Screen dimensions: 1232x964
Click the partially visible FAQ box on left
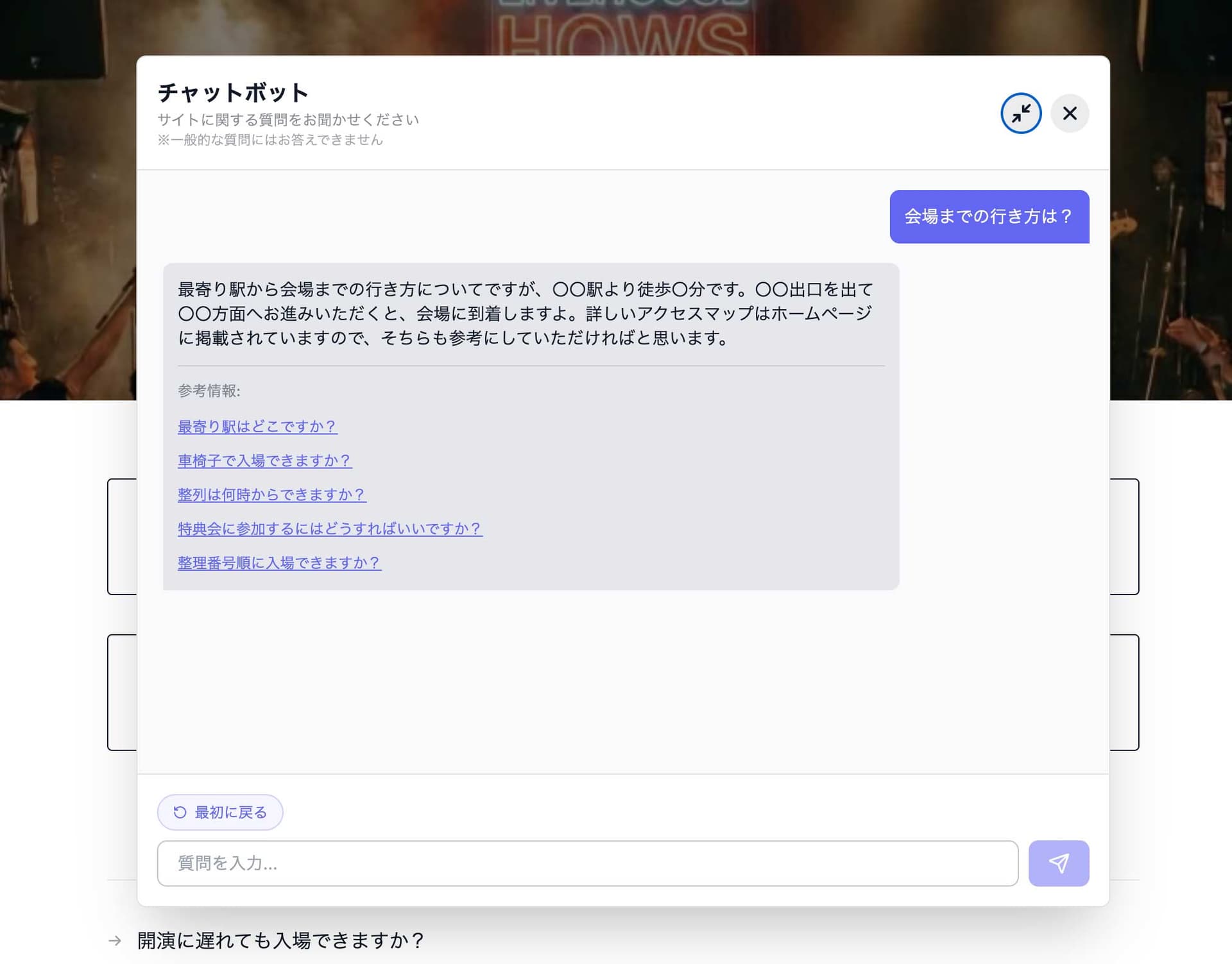[122, 539]
